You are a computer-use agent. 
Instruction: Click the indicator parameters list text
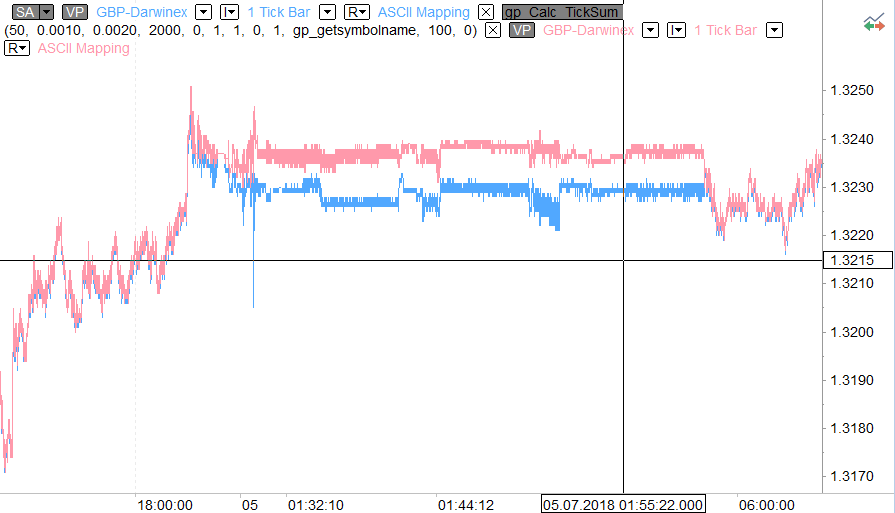click(x=240, y=30)
